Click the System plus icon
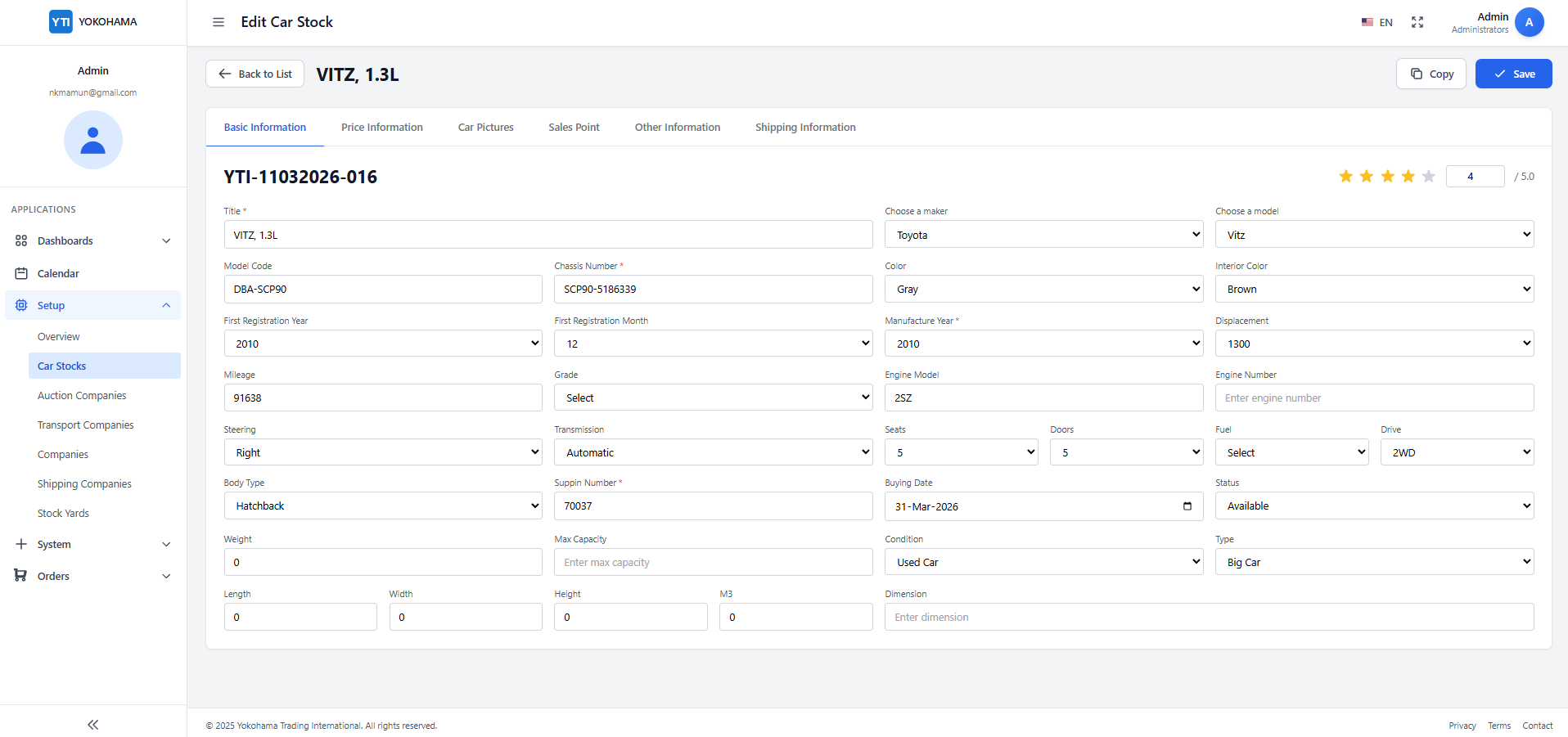 [x=21, y=544]
